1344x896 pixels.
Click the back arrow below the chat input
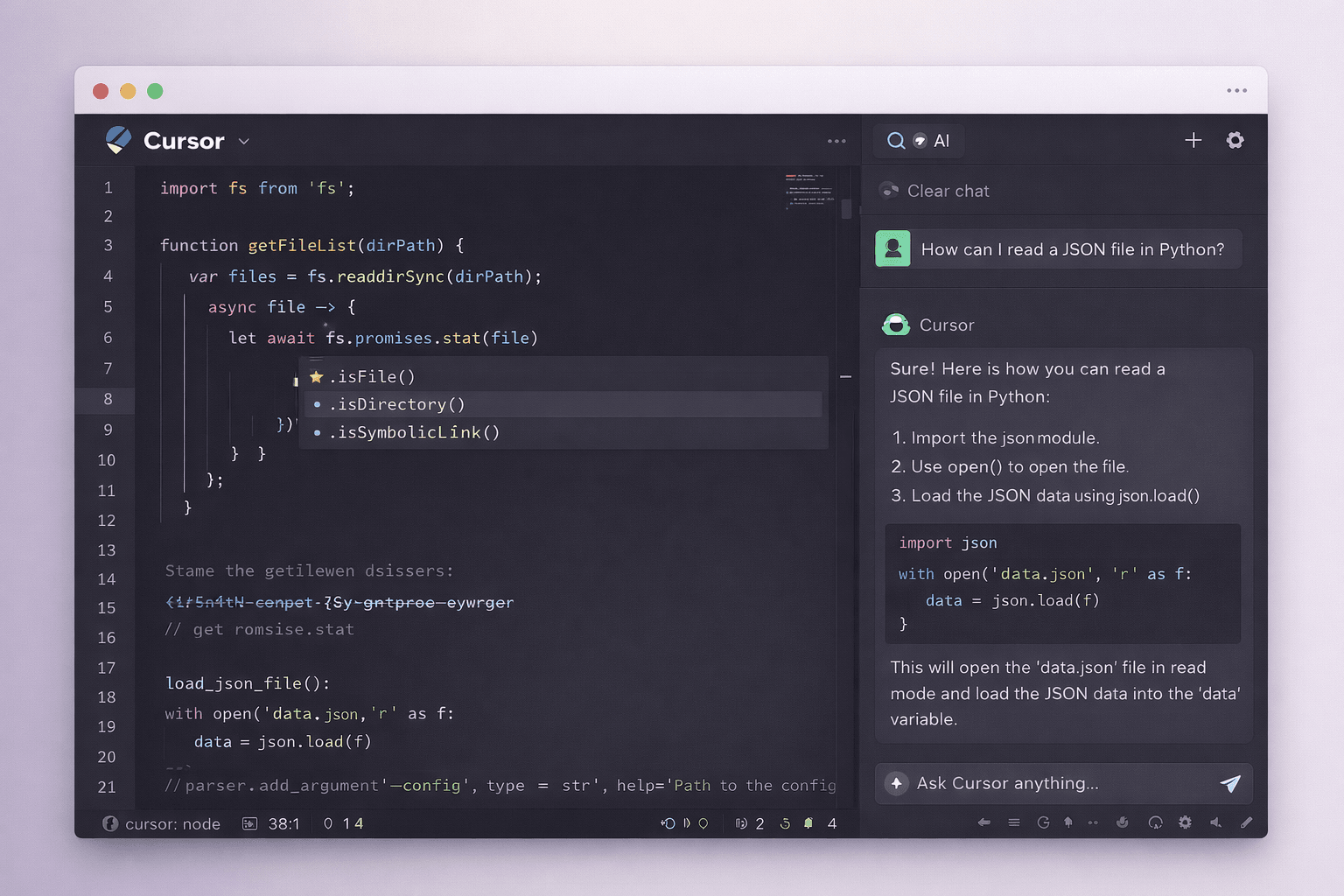(983, 823)
